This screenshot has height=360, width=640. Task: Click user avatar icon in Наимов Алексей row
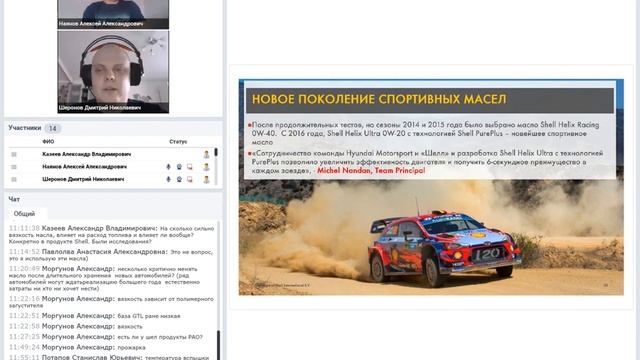[207, 167]
